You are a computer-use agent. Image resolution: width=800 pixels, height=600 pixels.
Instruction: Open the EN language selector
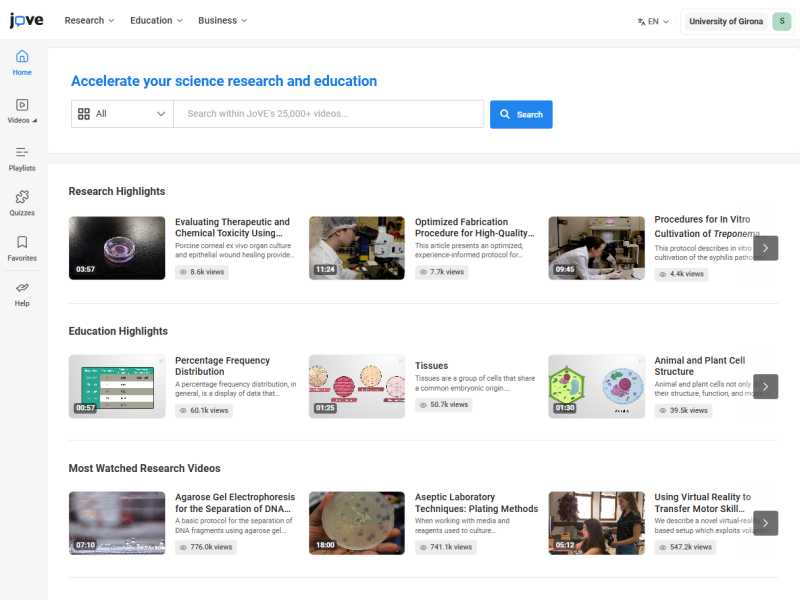pyautogui.click(x=654, y=21)
